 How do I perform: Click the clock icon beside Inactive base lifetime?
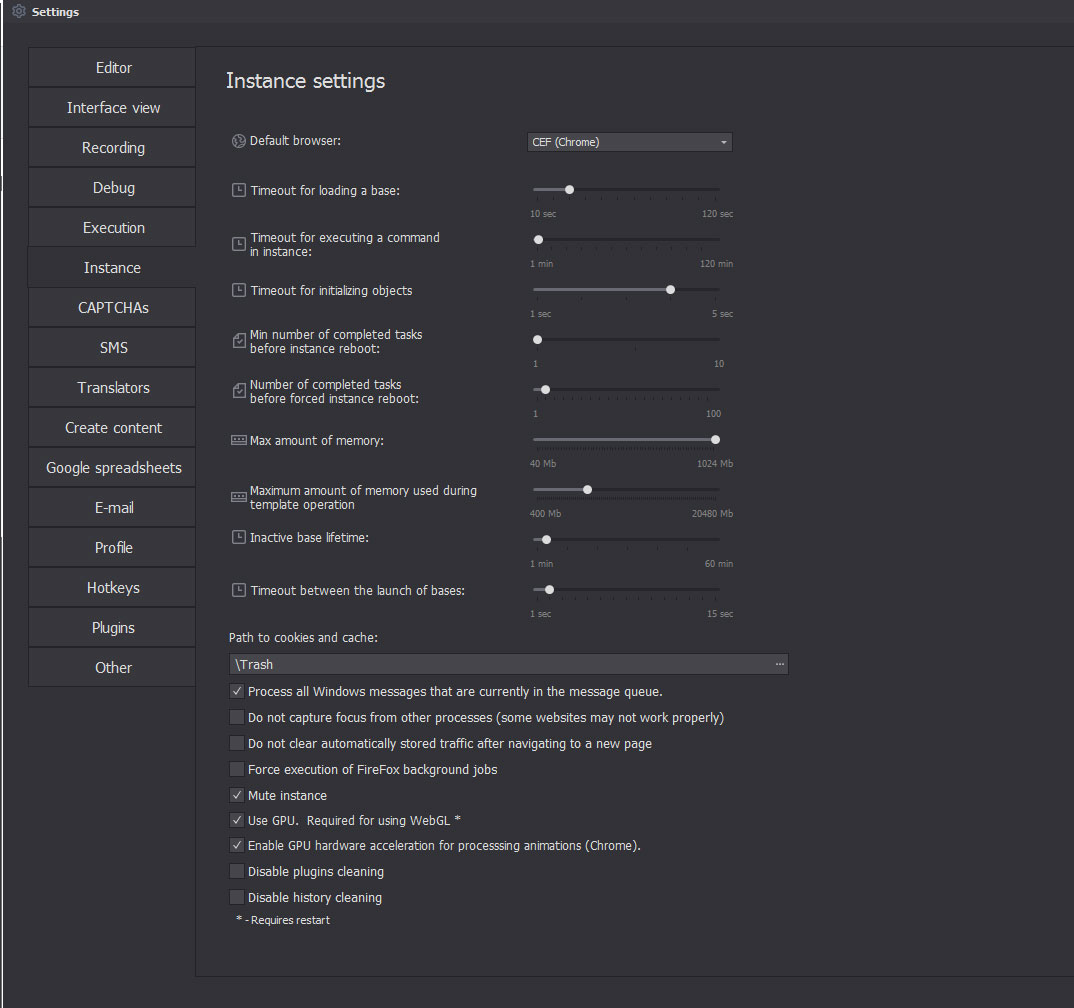pyautogui.click(x=238, y=537)
